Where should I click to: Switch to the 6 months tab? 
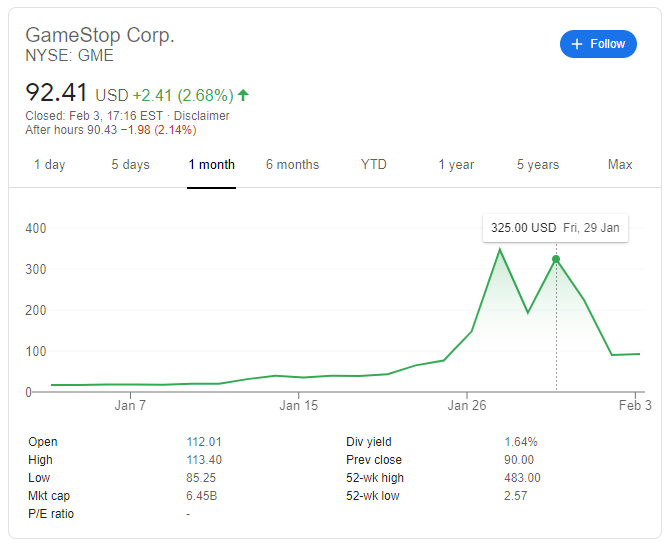pos(292,165)
